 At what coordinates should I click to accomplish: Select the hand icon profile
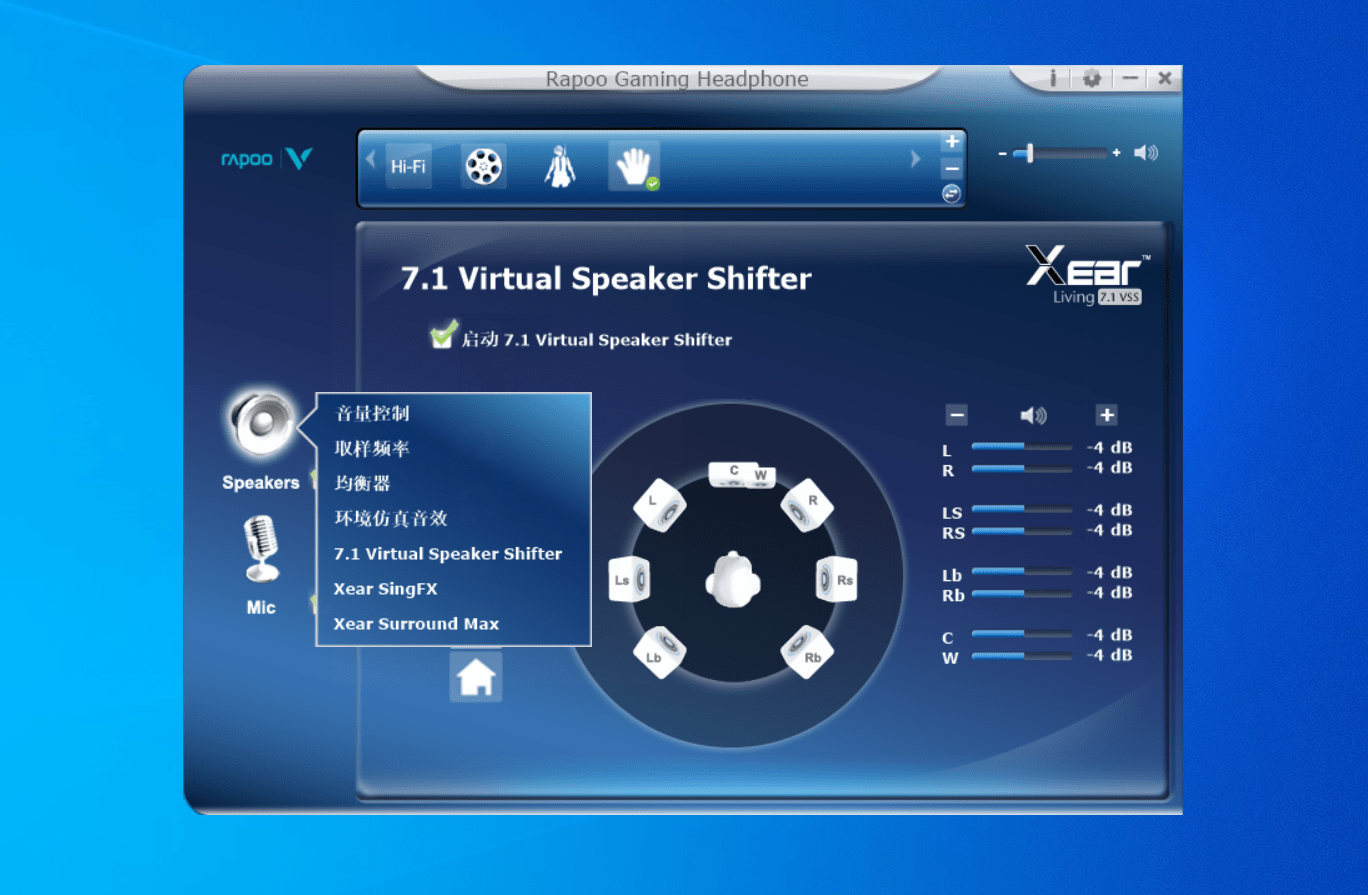(633, 166)
